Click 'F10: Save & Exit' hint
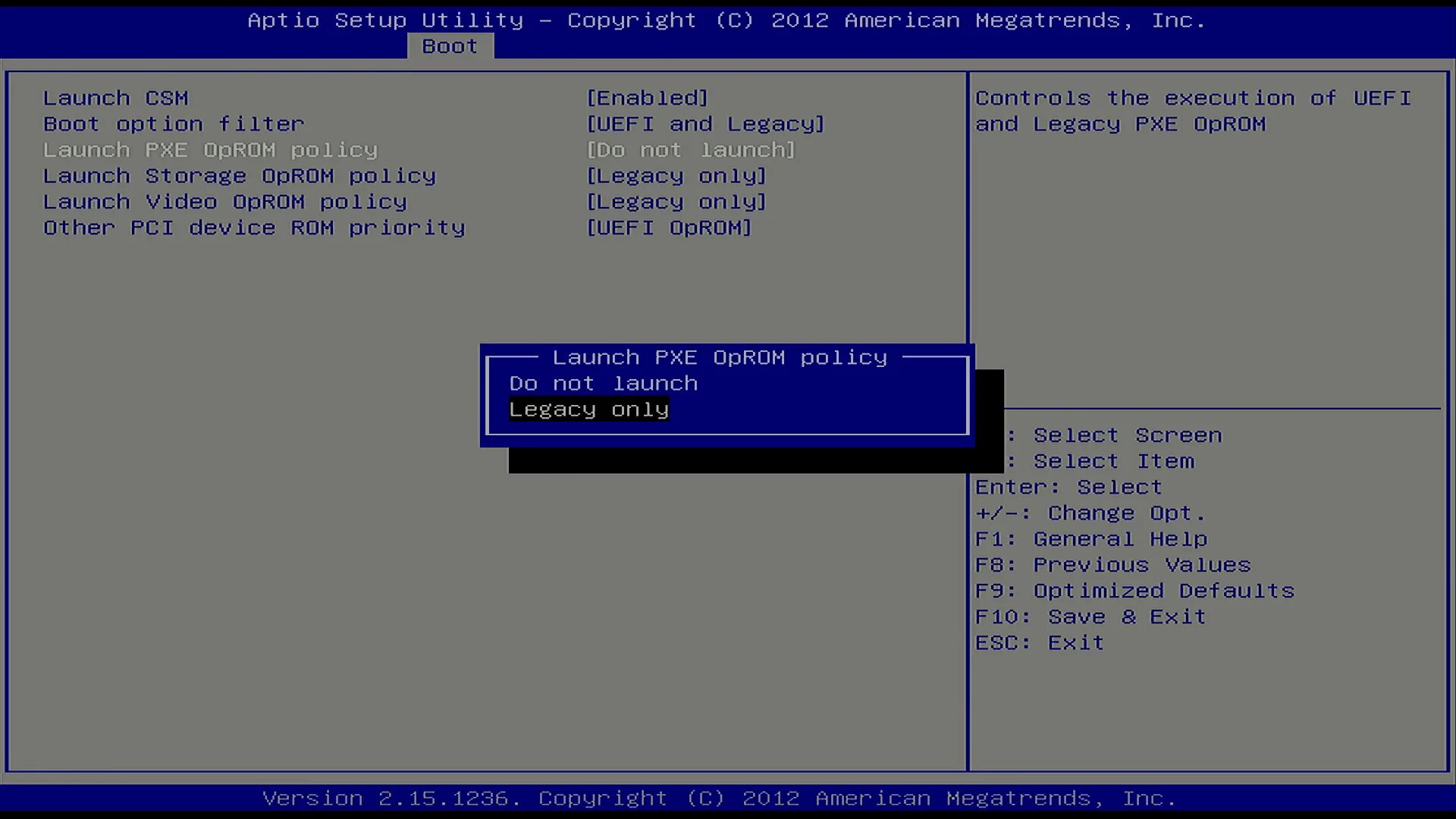This screenshot has width=1456, height=819. click(1090, 617)
